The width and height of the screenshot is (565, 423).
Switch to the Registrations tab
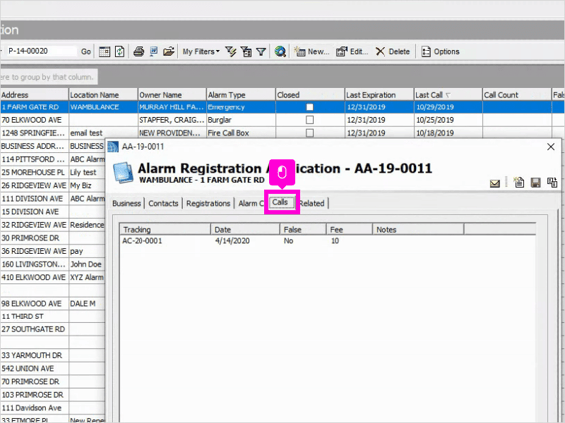click(x=208, y=203)
